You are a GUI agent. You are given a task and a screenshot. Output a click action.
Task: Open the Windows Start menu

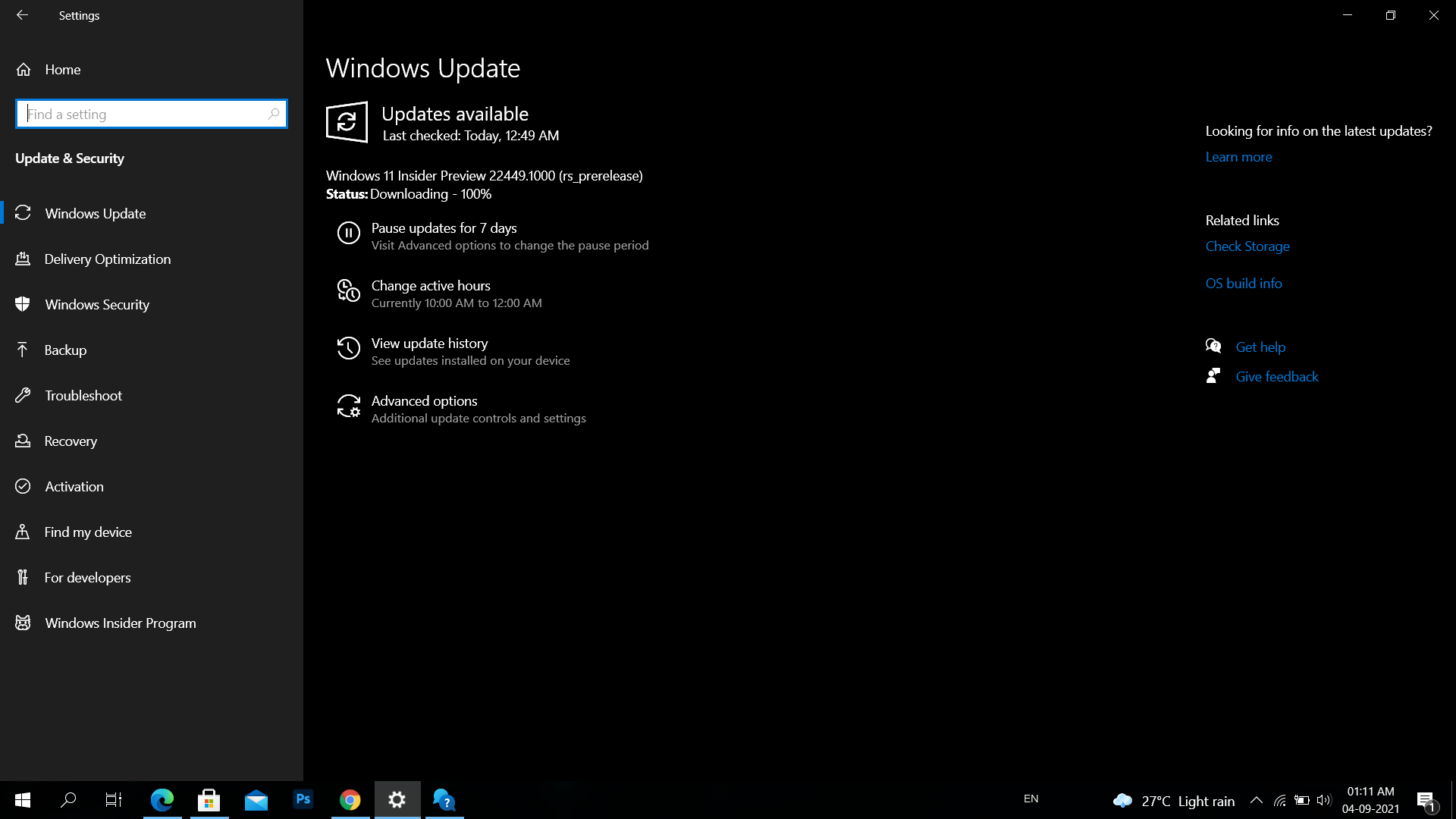click(23, 800)
